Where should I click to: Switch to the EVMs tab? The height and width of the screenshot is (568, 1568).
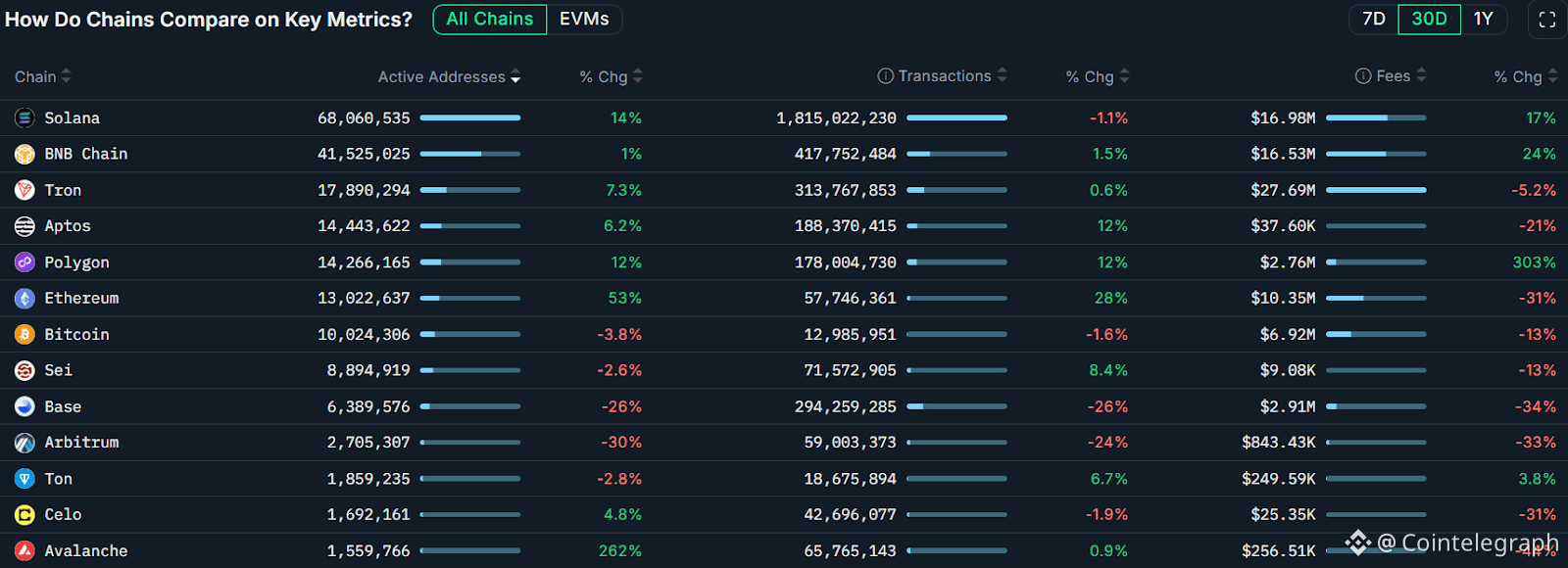(584, 20)
